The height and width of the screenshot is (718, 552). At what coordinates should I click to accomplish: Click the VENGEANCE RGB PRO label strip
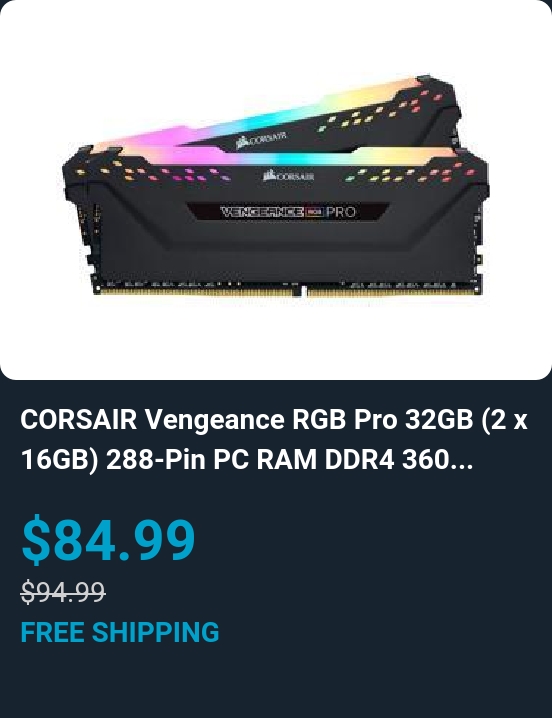click(x=288, y=212)
